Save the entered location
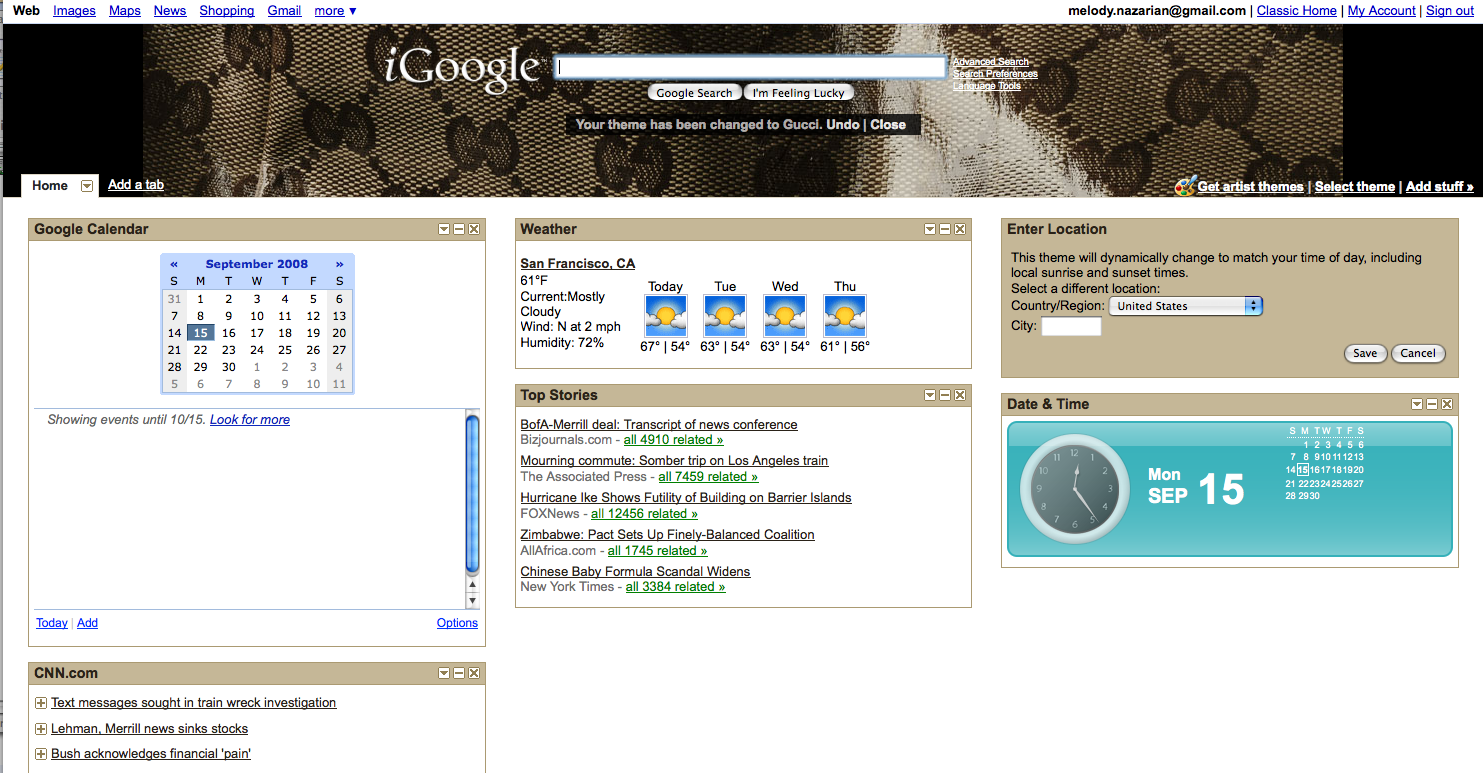1483x773 pixels. [1365, 353]
